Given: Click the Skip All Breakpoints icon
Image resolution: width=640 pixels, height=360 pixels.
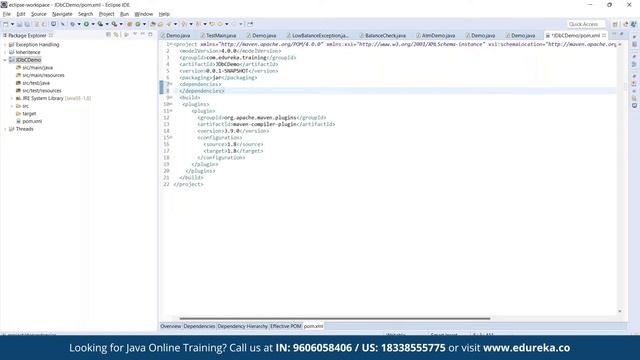Looking at the screenshot, I should (63, 24).
